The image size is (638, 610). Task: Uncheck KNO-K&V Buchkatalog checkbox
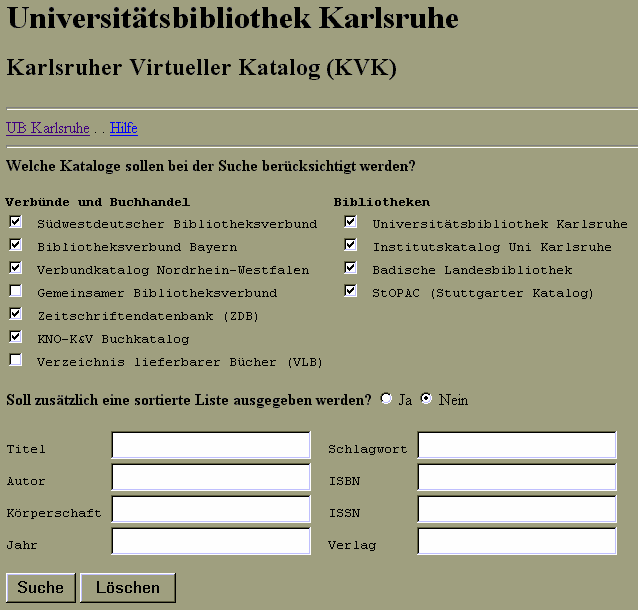coord(15,337)
